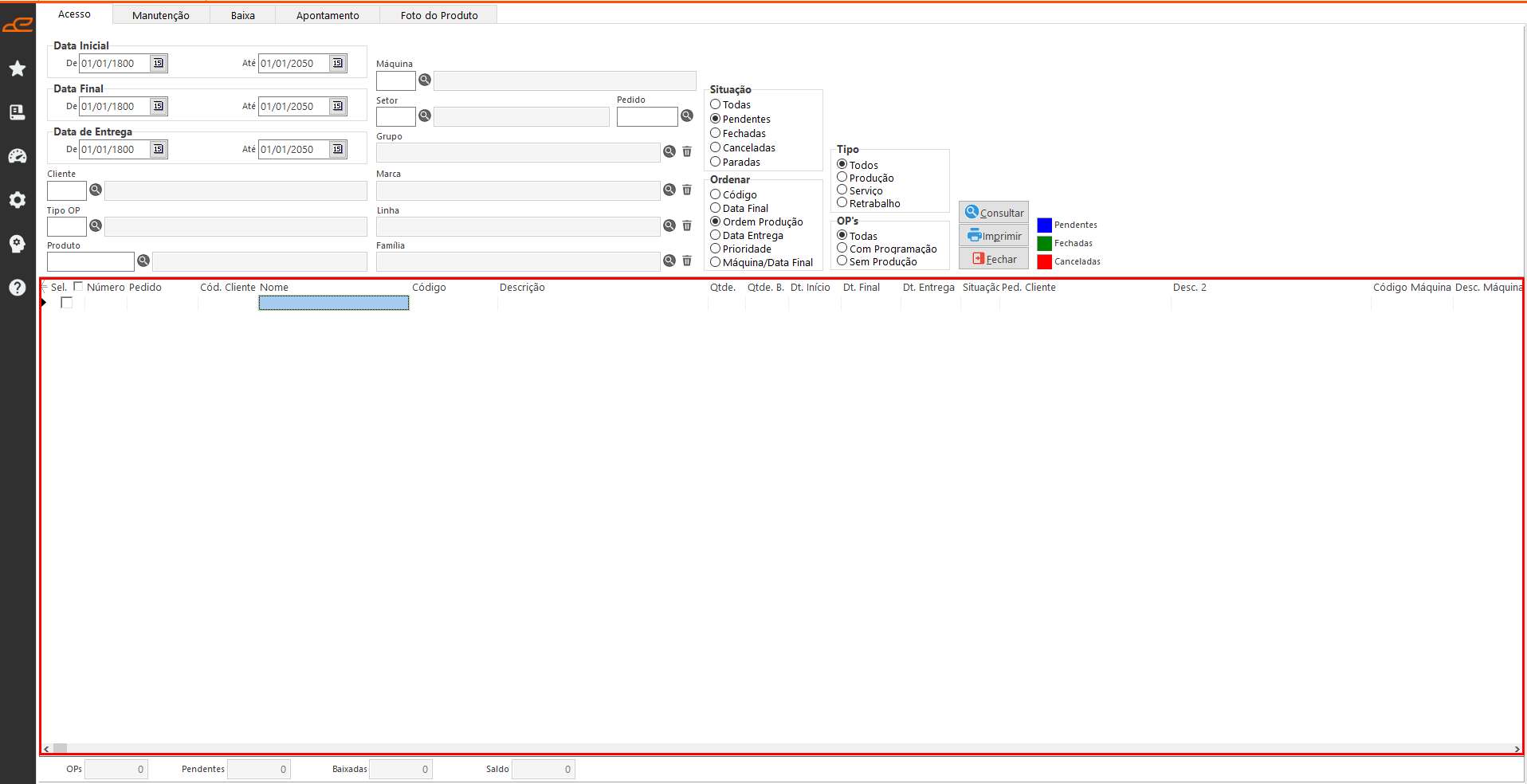The image size is (1527, 784).
Task: Open the settings gear icon in sidebar
Action: [x=18, y=200]
